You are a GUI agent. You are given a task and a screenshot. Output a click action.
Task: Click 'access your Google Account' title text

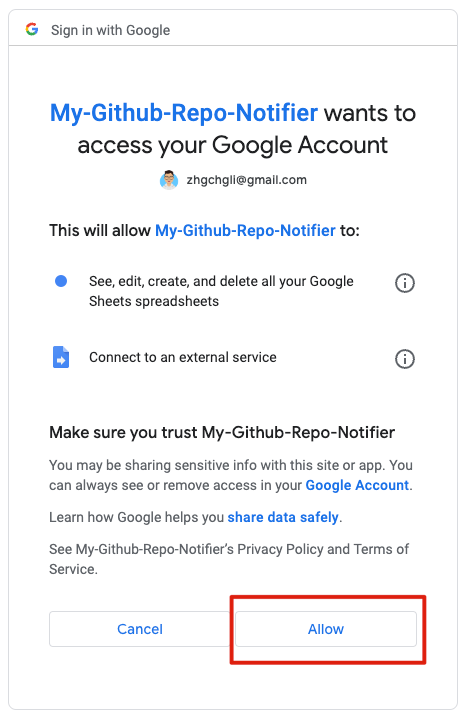click(233, 145)
